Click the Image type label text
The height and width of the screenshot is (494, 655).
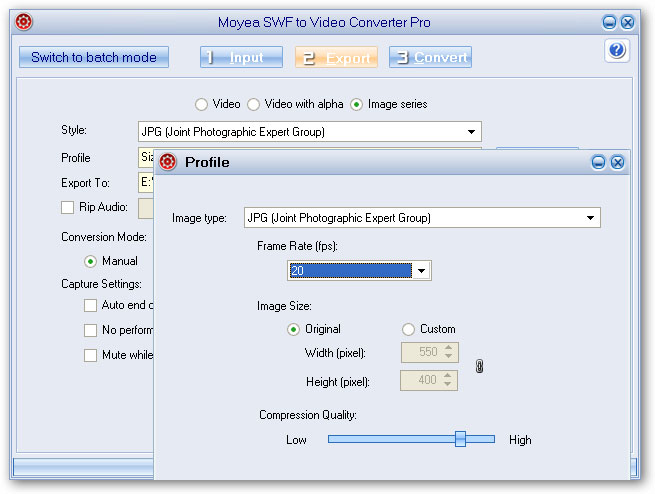pyautogui.click(x=199, y=218)
